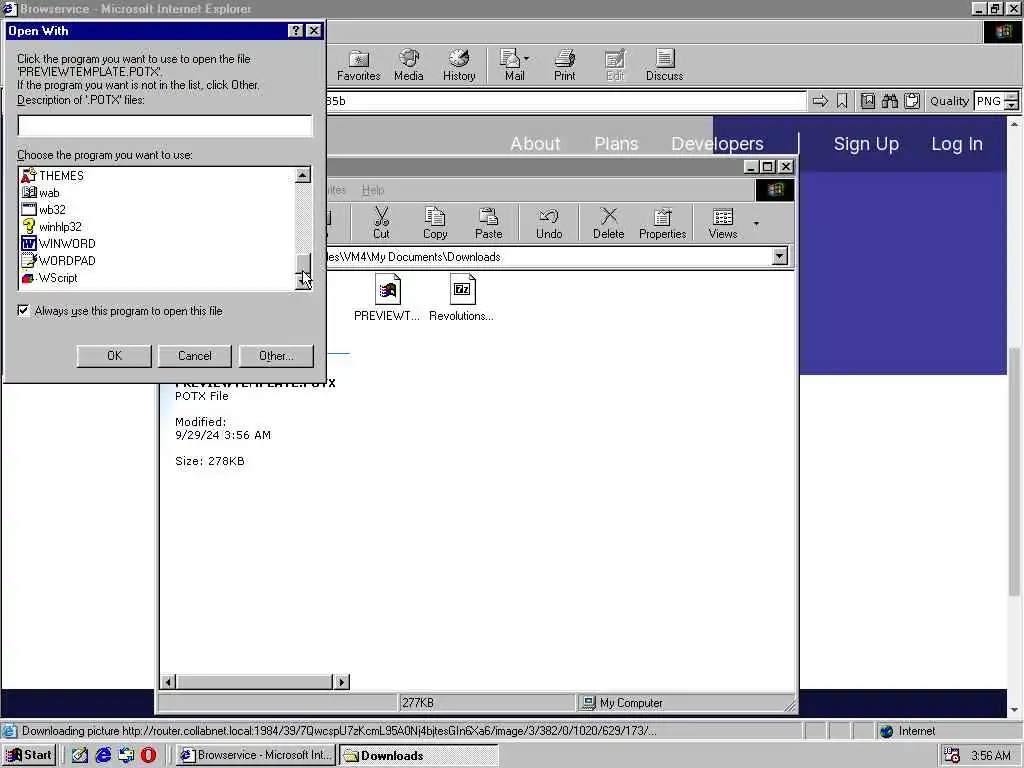
Task: Click the Start button on taskbar
Action: click(29, 755)
